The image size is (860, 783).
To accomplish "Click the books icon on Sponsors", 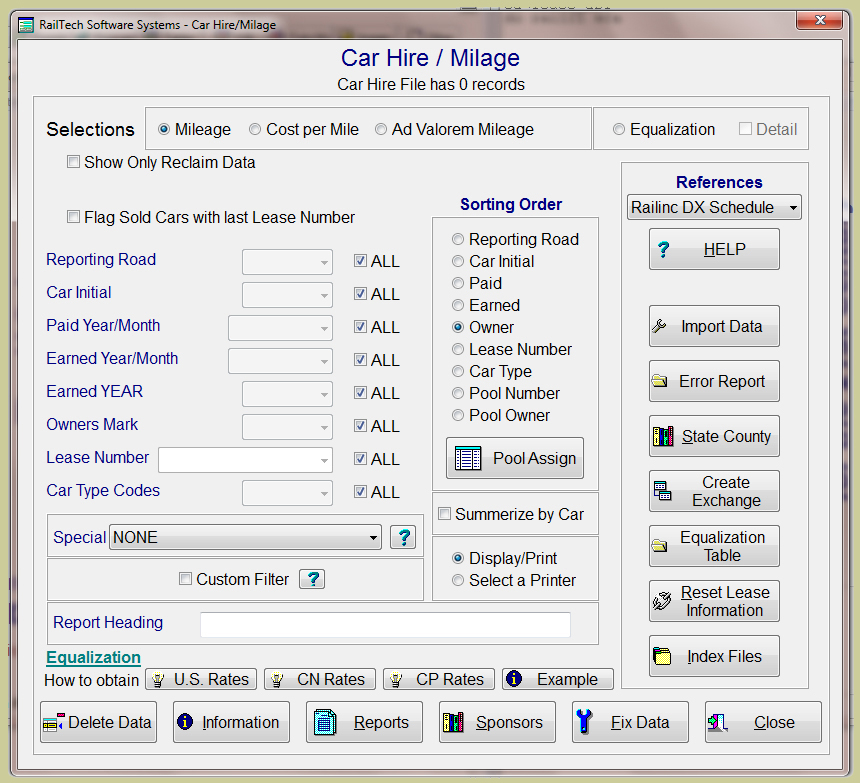I will [x=452, y=722].
